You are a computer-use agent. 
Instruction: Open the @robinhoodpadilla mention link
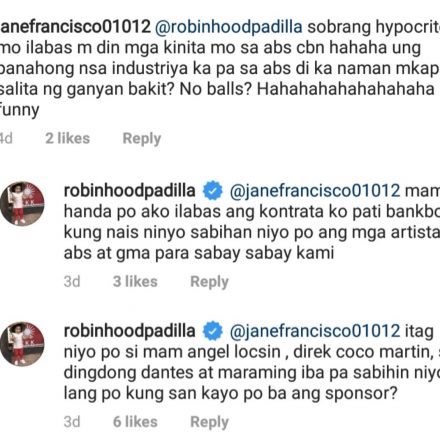[x=228, y=27]
